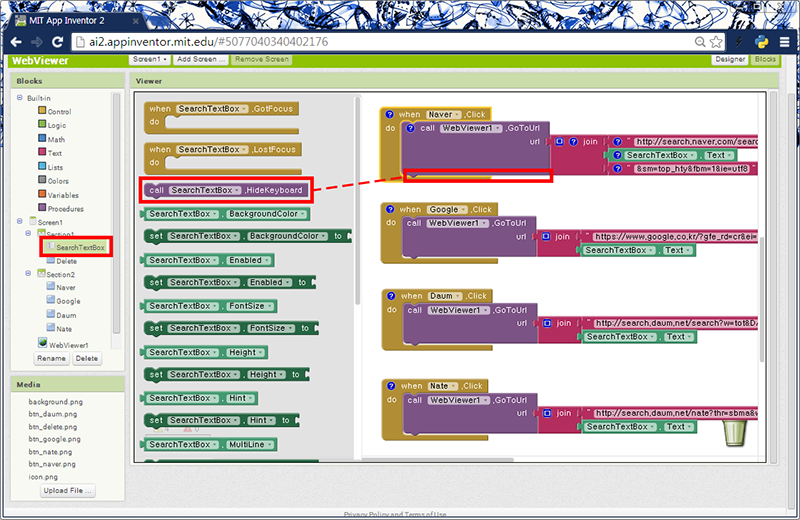The image size is (800, 520).
Task: Select Google component in tree
Action: point(64,301)
